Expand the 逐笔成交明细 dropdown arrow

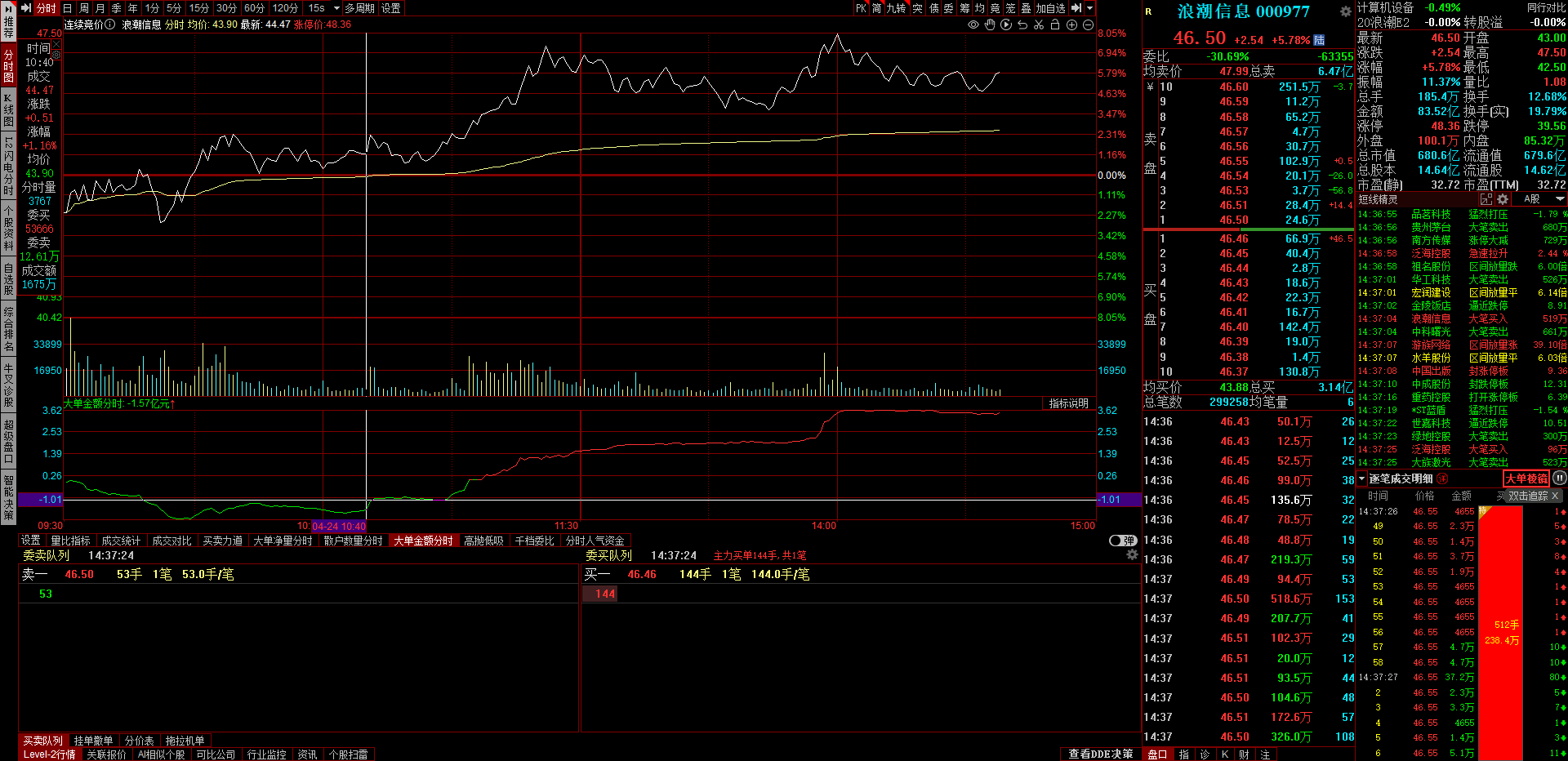pyautogui.click(x=1361, y=479)
